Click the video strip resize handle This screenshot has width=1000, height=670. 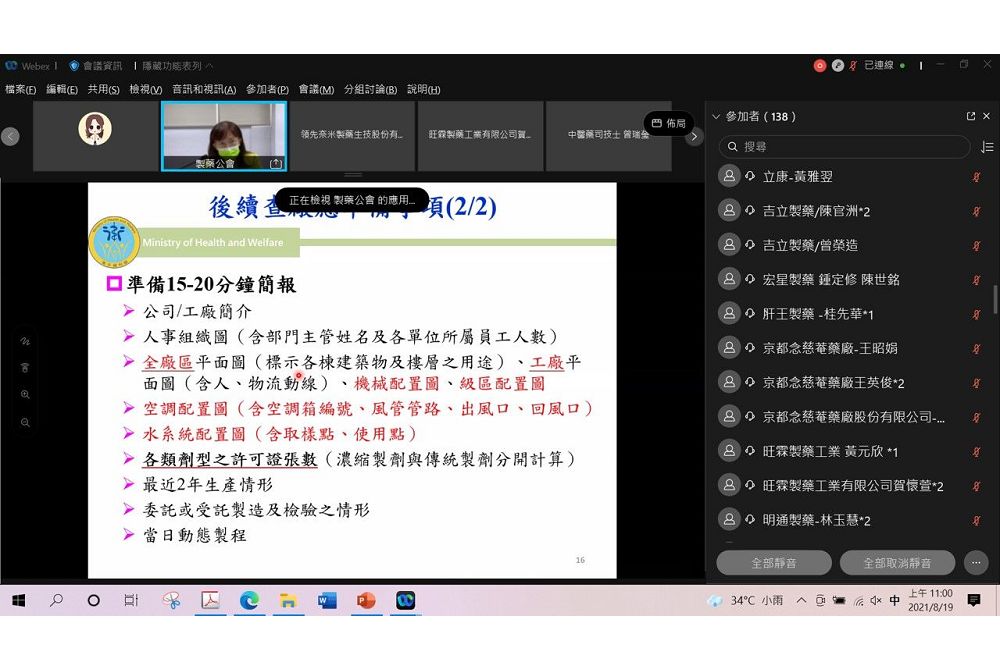353,175
